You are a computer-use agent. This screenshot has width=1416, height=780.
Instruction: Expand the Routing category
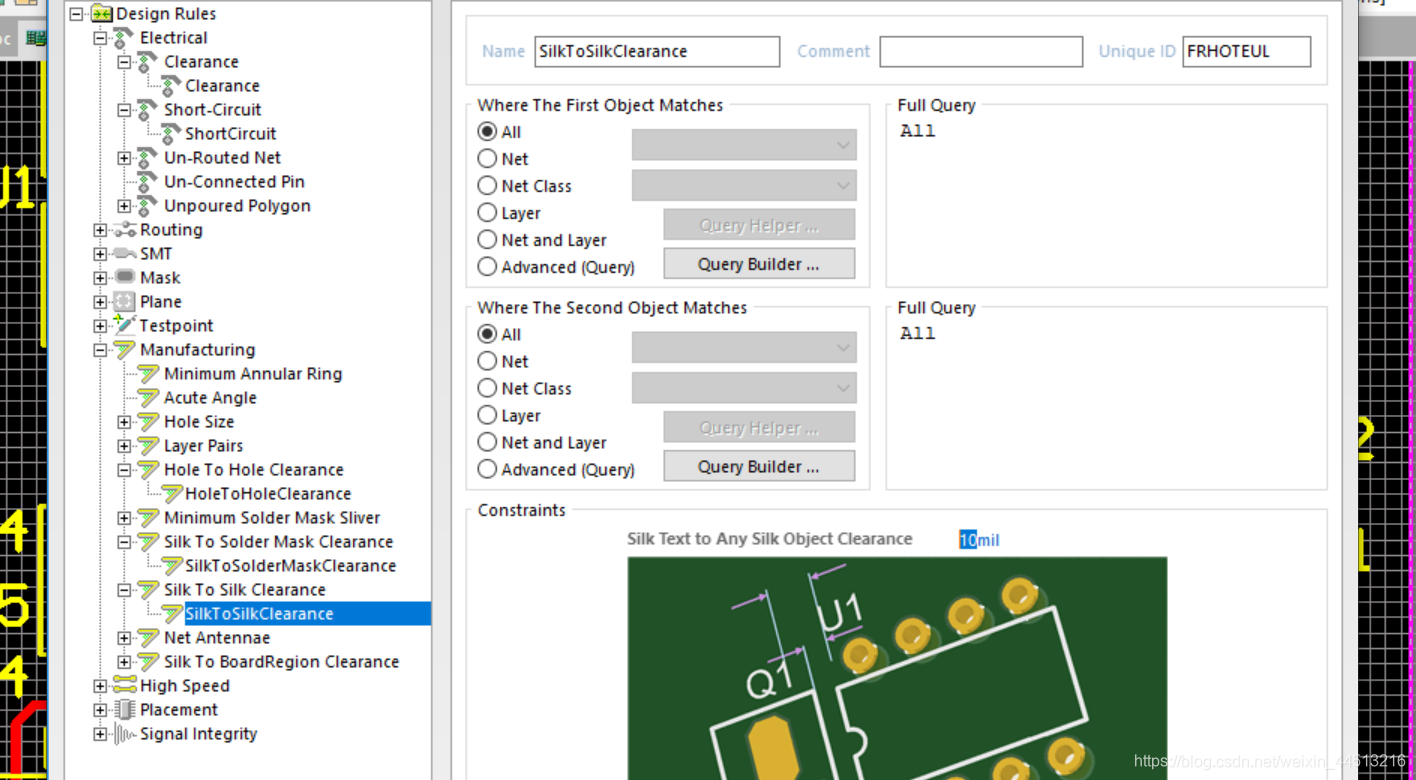[x=100, y=230]
